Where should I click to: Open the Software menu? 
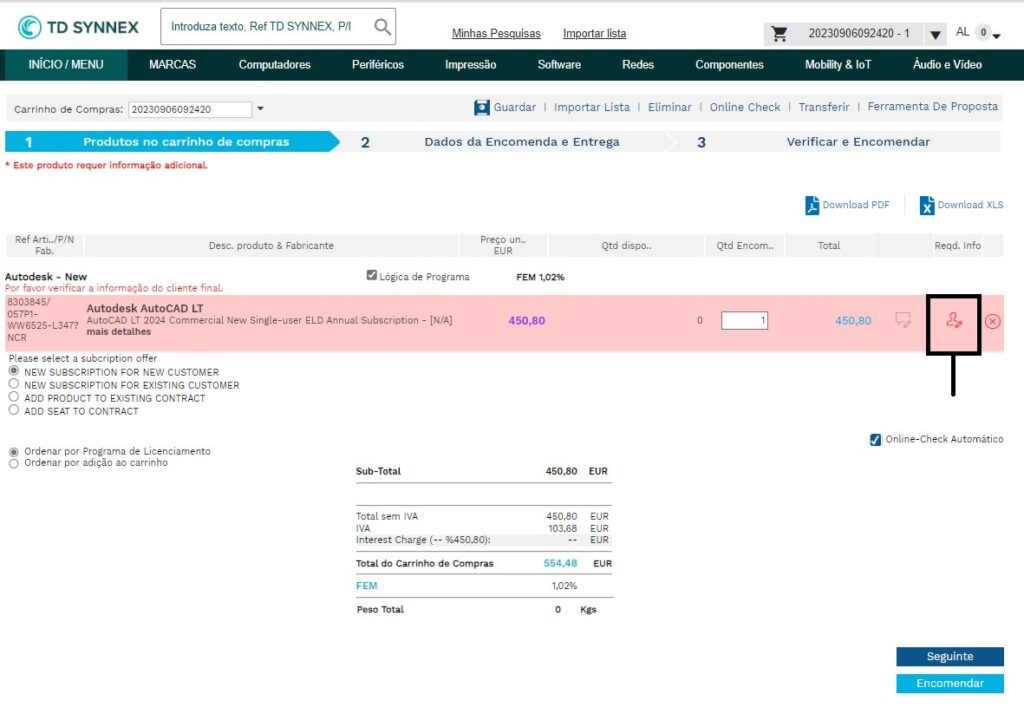point(560,65)
